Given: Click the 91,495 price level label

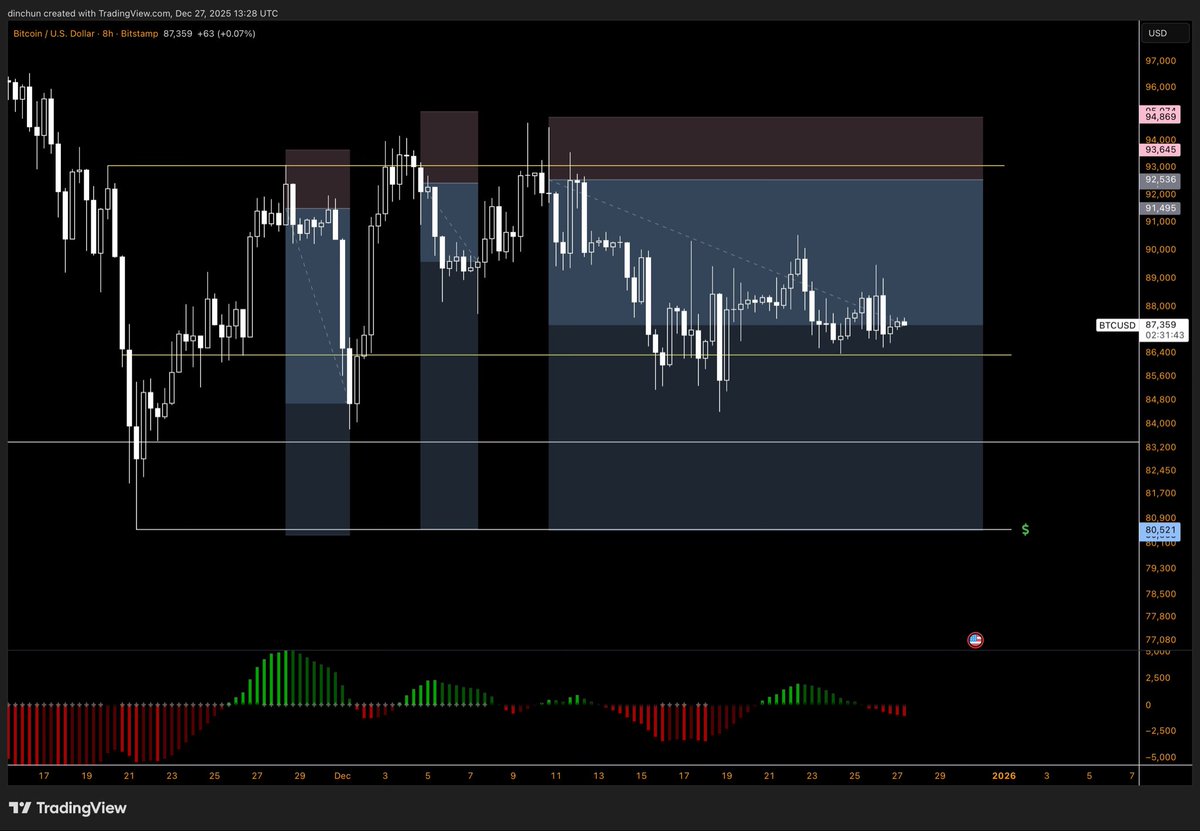Looking at the screenshot, I should 1160,207.
